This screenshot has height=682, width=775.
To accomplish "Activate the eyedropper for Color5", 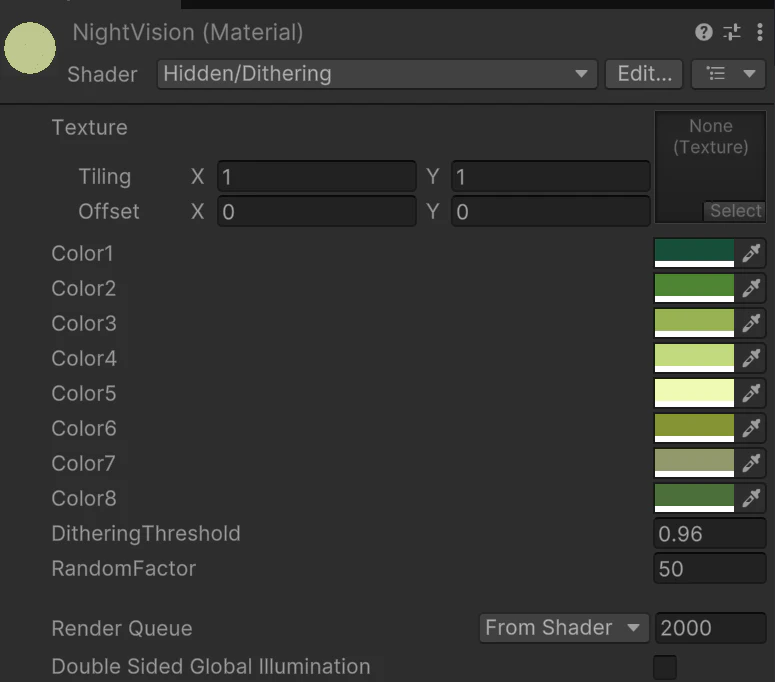I will tap(750, 393).
